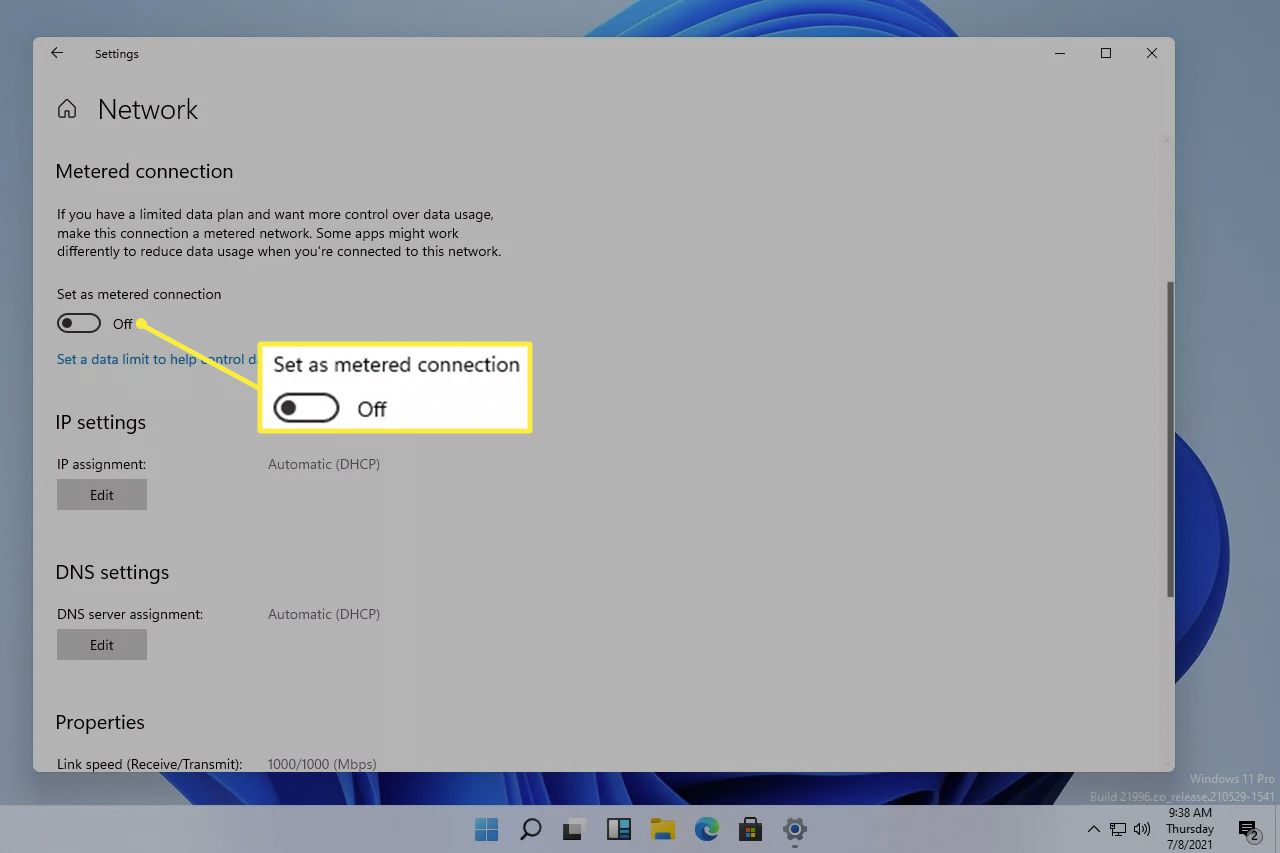Toggle Set as metered connection switch

[x=79, y=323]
